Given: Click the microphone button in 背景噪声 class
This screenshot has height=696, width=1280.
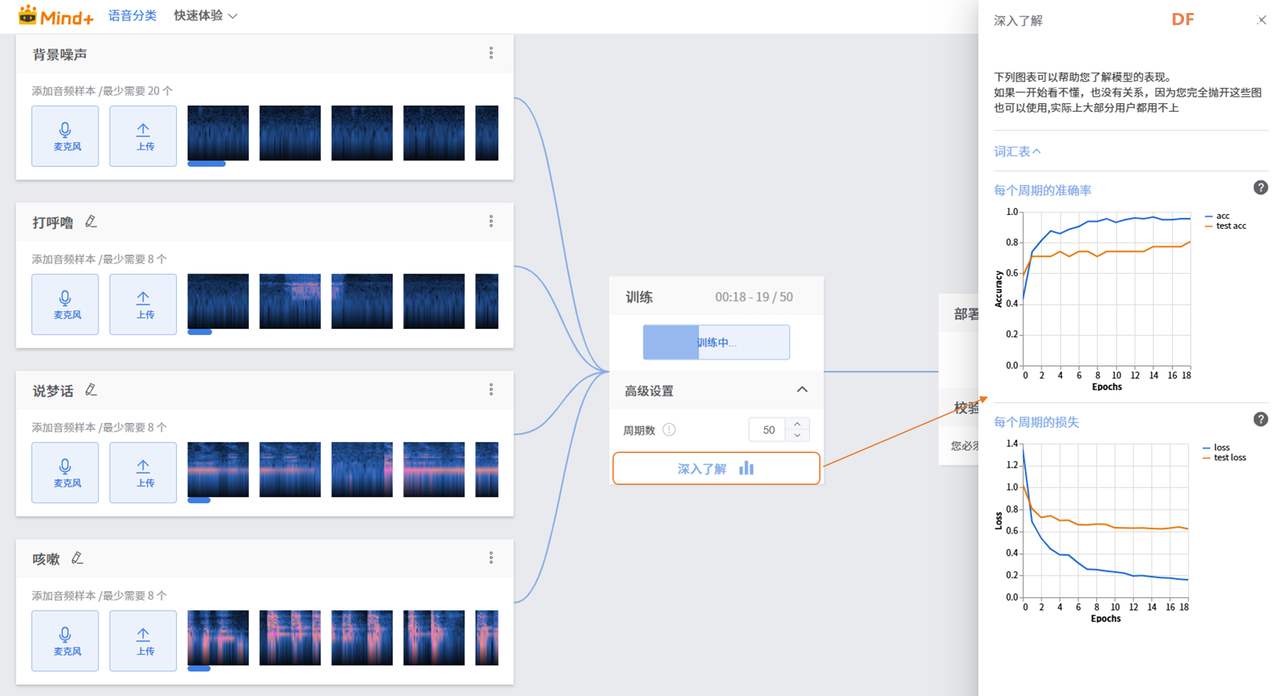Looking at the screenshot, I should 65,136.
